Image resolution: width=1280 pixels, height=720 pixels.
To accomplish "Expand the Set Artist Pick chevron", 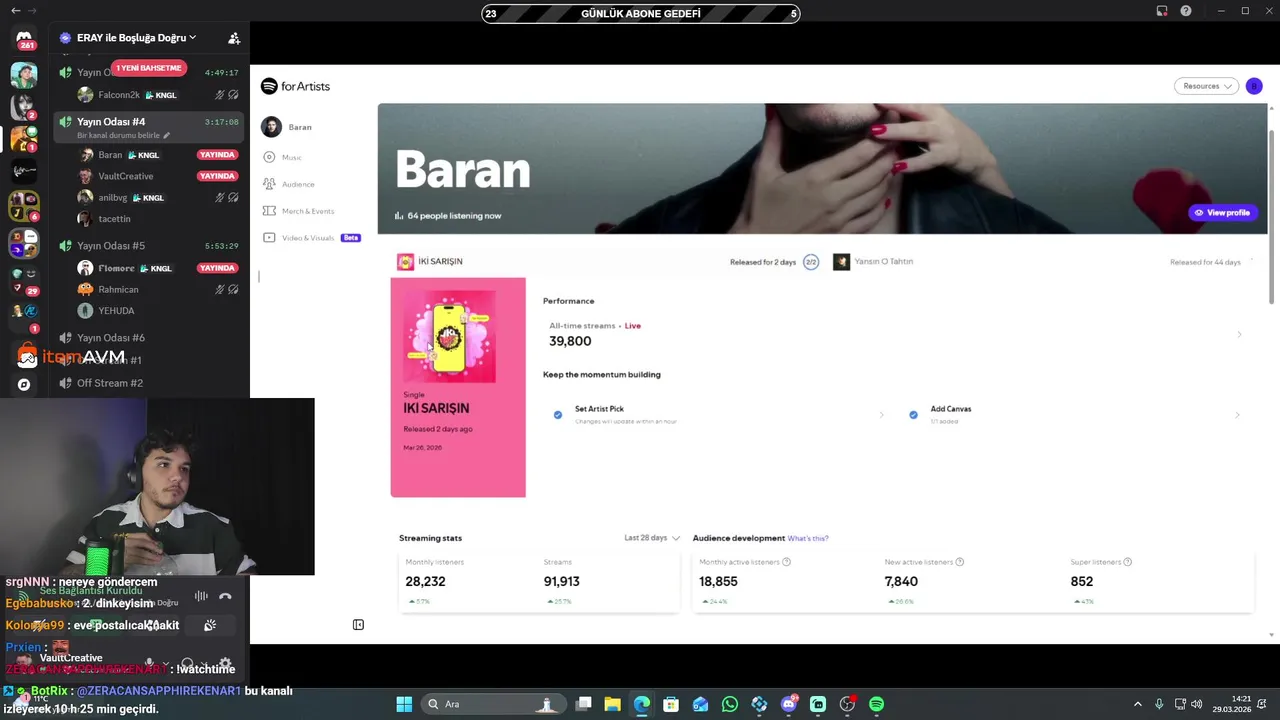I will tap(881, 415).
